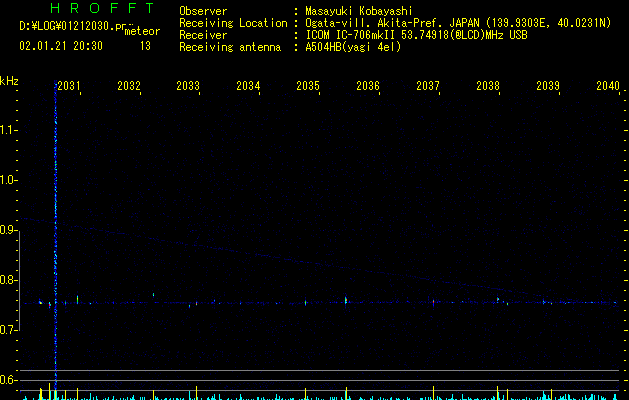Click the gray frequency range bracket beside the axis
The image size is (629, 400).
[20, 281]
